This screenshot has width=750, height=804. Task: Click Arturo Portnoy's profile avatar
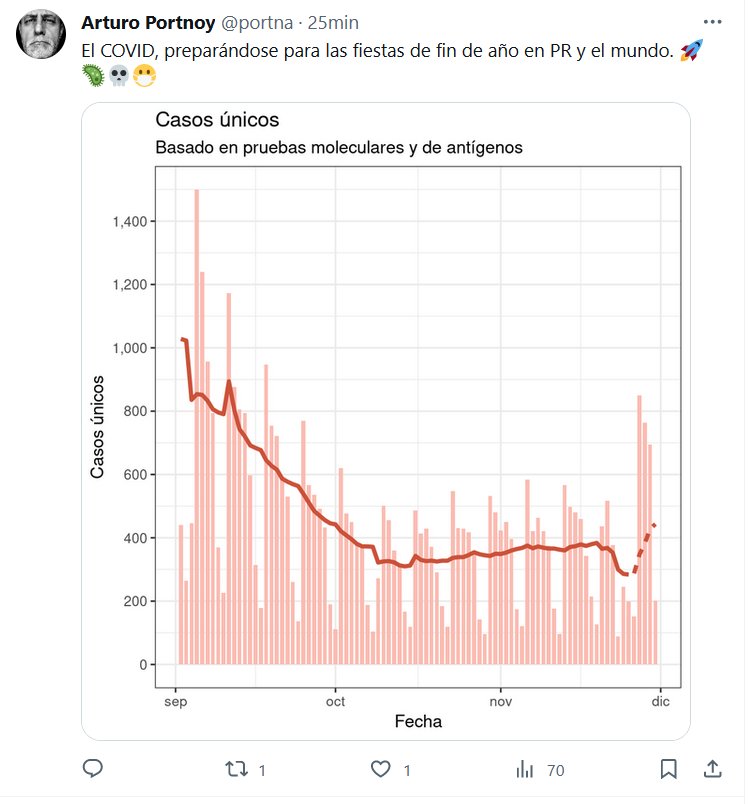coord(39,36)
